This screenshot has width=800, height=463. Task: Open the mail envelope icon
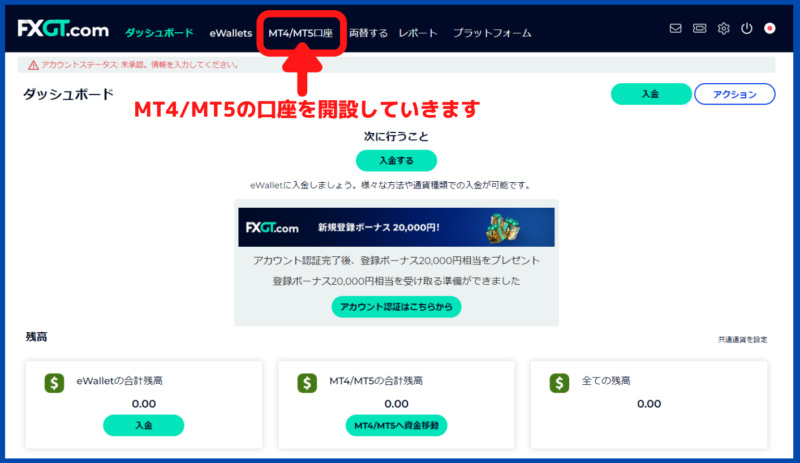click(x=675, y=29)
